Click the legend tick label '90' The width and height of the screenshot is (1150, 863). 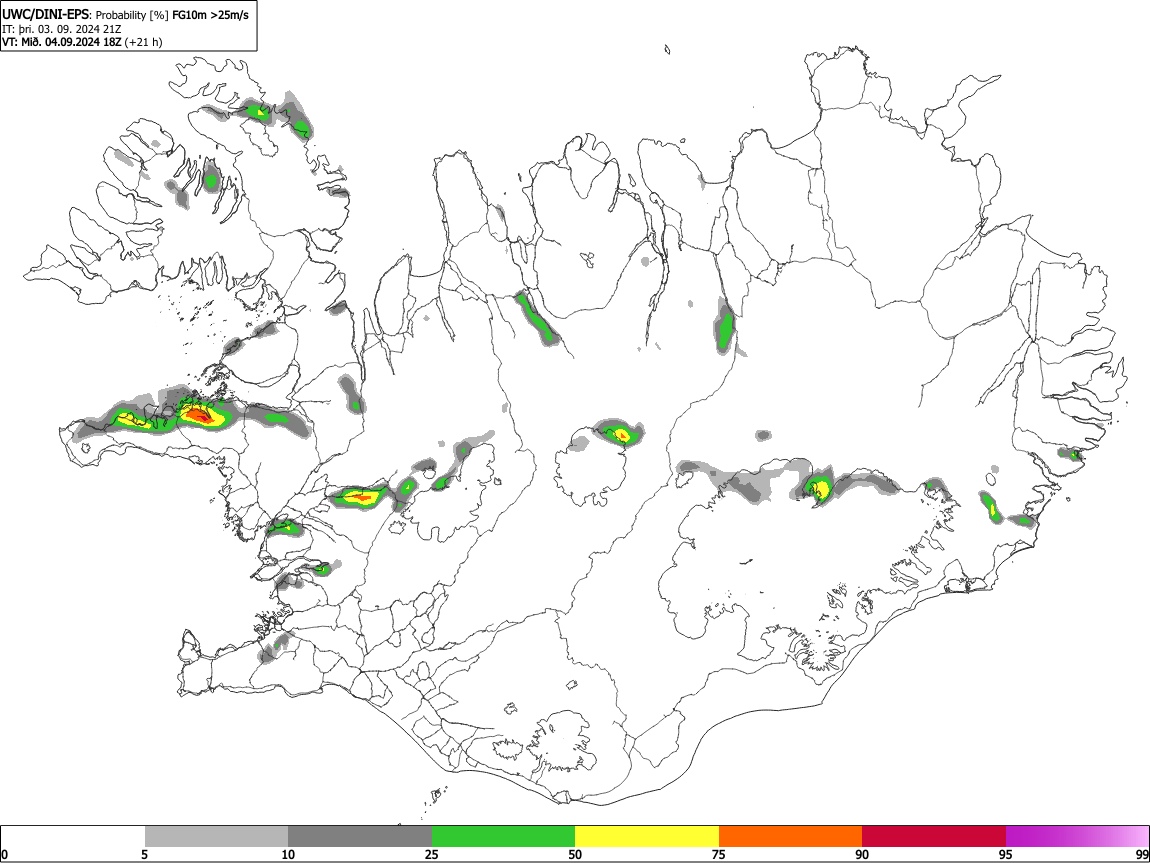(x=862, y=854)
